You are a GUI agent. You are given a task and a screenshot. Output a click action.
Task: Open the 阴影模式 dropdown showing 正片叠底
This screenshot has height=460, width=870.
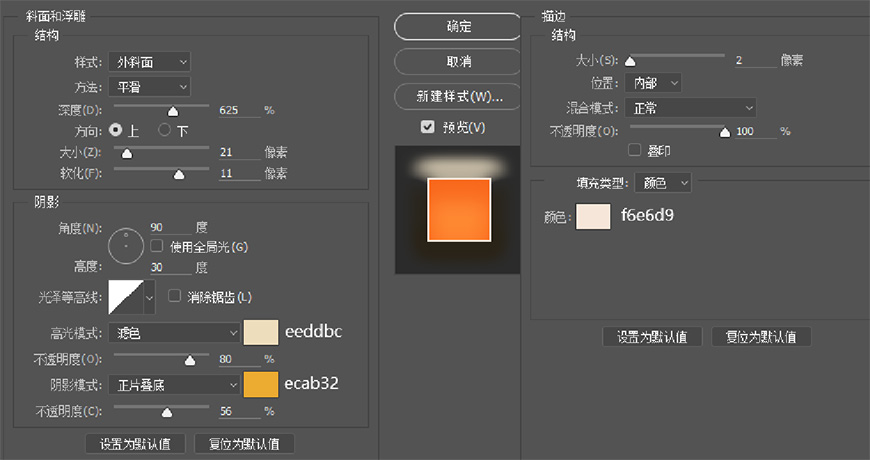click(174, 385)
